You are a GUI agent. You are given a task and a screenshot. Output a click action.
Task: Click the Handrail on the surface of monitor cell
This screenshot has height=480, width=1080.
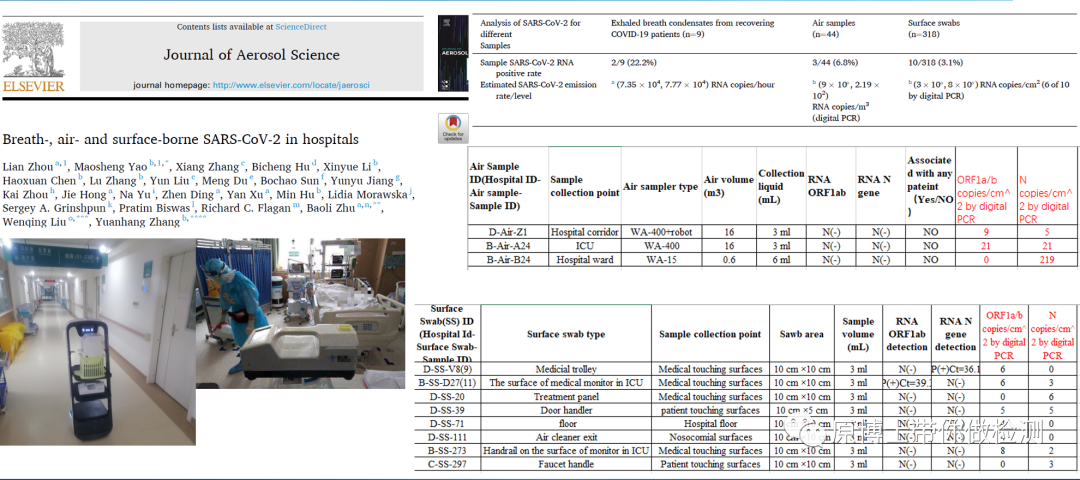(x=566, y=451)
